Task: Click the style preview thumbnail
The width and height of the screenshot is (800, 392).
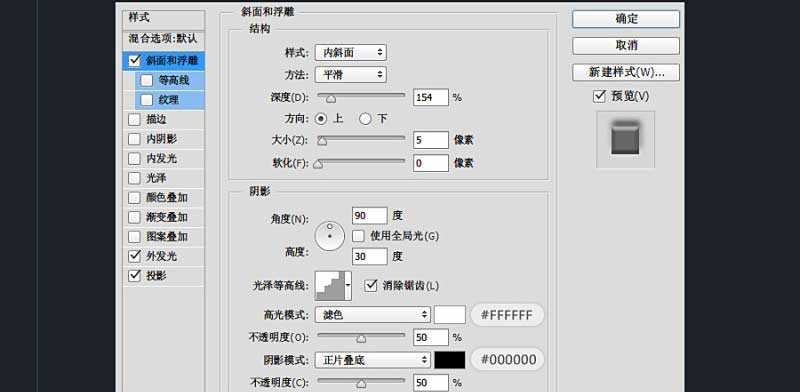Action: coord(625,139)
